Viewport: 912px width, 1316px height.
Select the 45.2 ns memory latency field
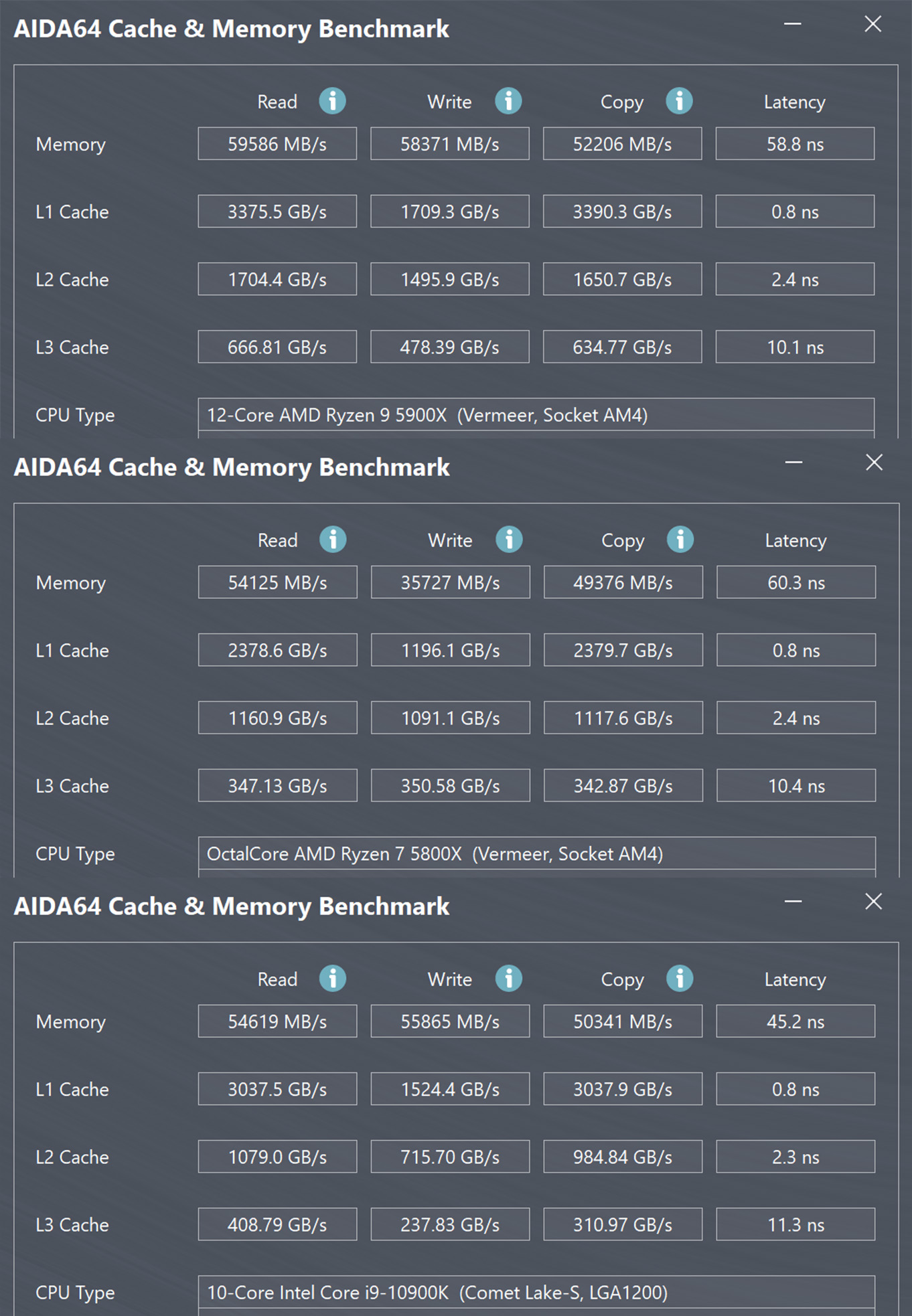pos(795,1021)
